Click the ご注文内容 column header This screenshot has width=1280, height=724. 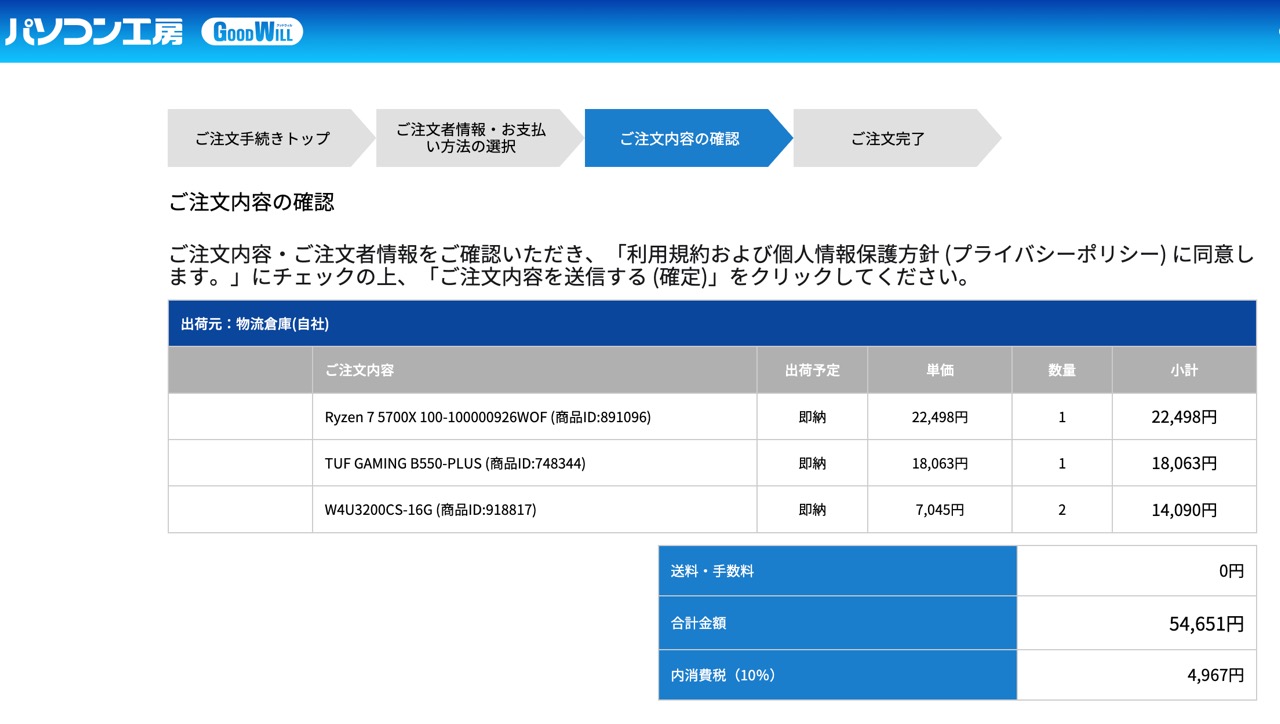point(534,370)
